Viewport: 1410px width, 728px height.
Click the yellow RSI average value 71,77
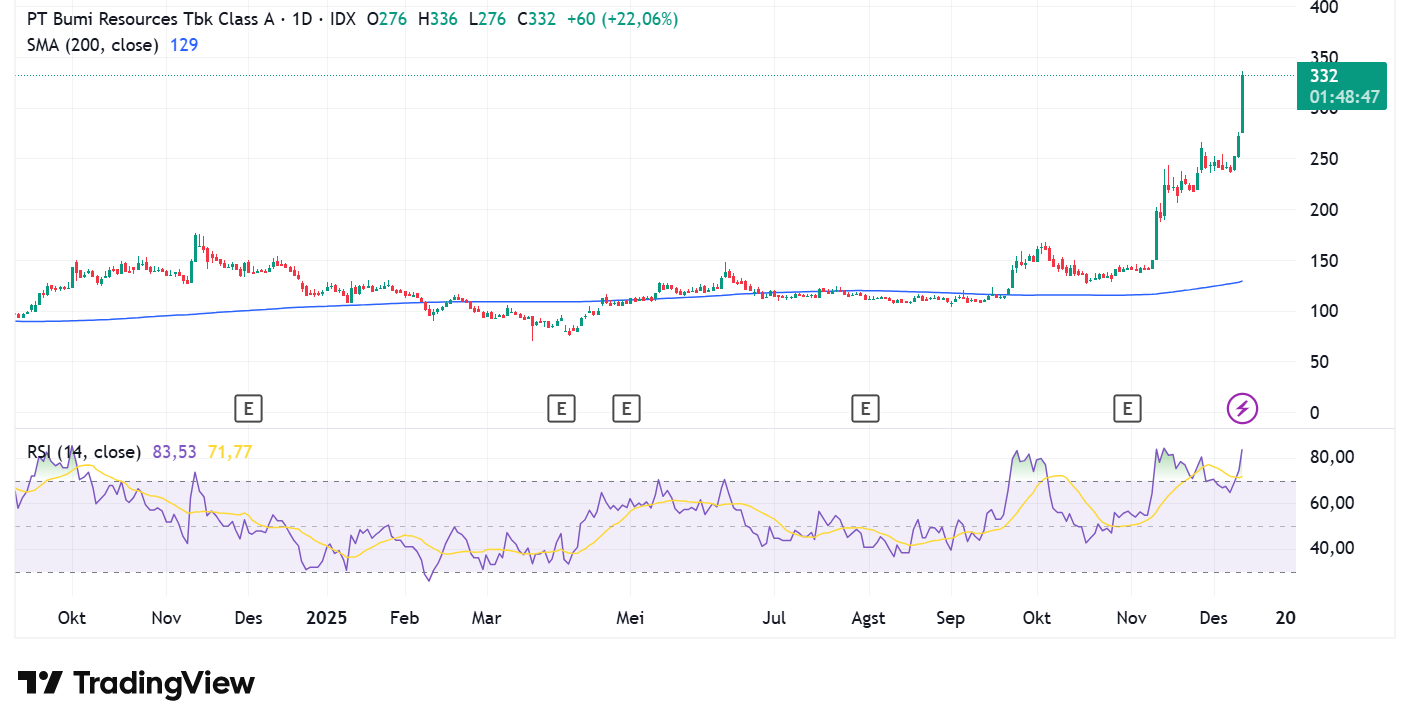(229, 452)
